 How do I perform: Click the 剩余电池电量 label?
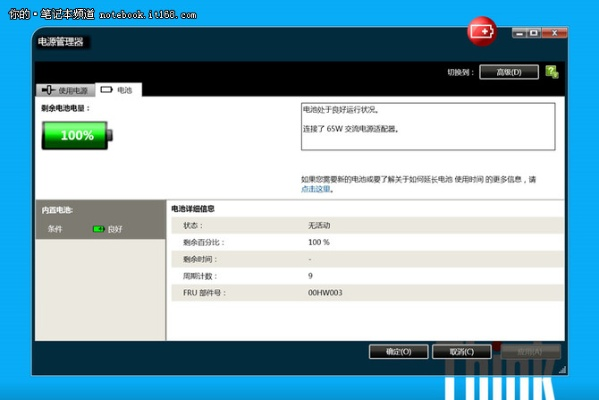coord(65,108)
